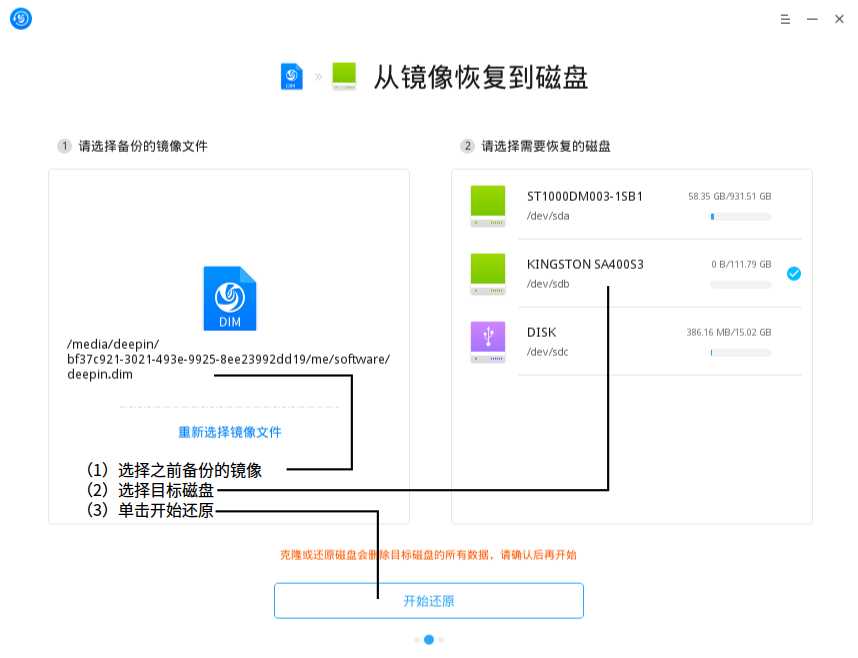Deselect the blue checkmark on KINGSTON SA400S3
This screenshot has height=658, width=858.
[x=793, y=273]
